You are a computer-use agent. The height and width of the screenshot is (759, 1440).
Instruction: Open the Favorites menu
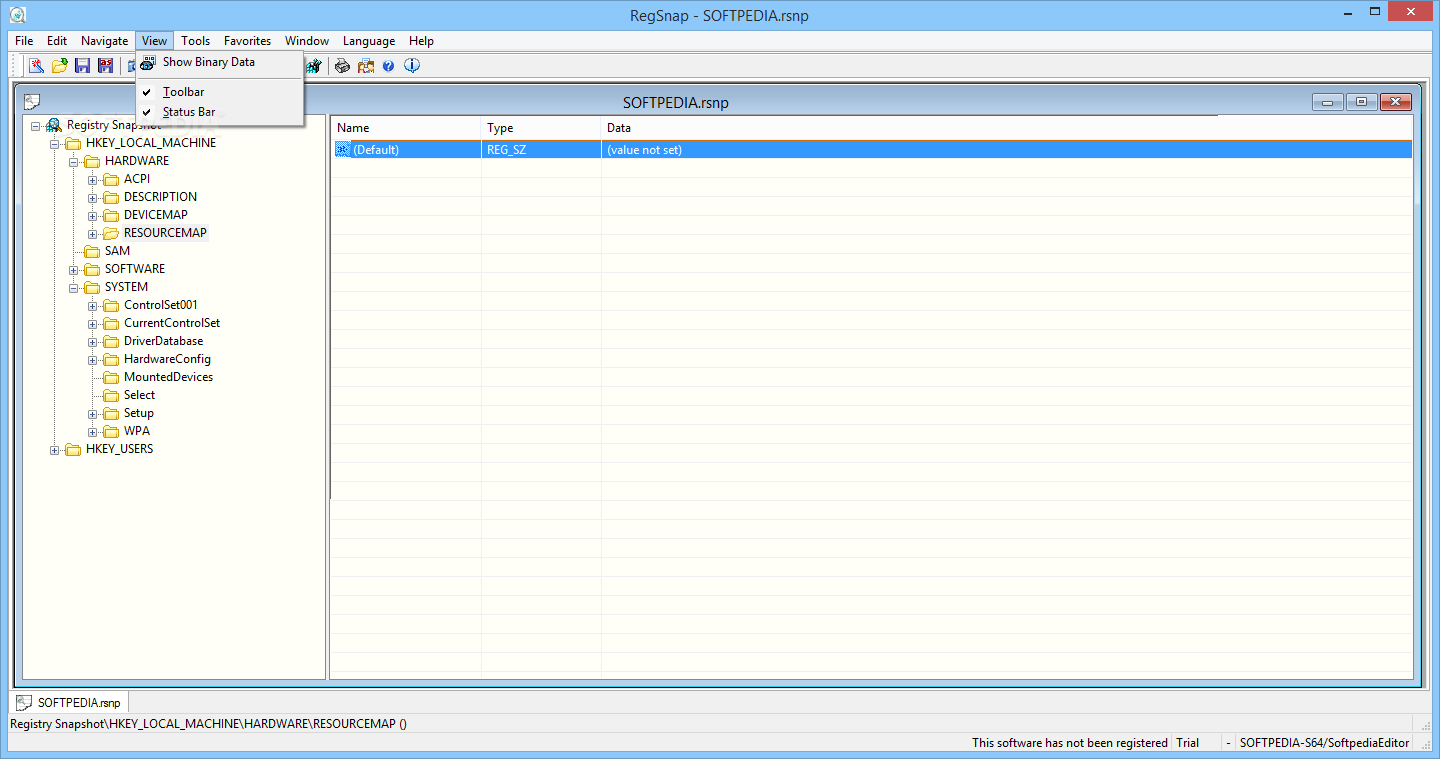pos(247,41)
